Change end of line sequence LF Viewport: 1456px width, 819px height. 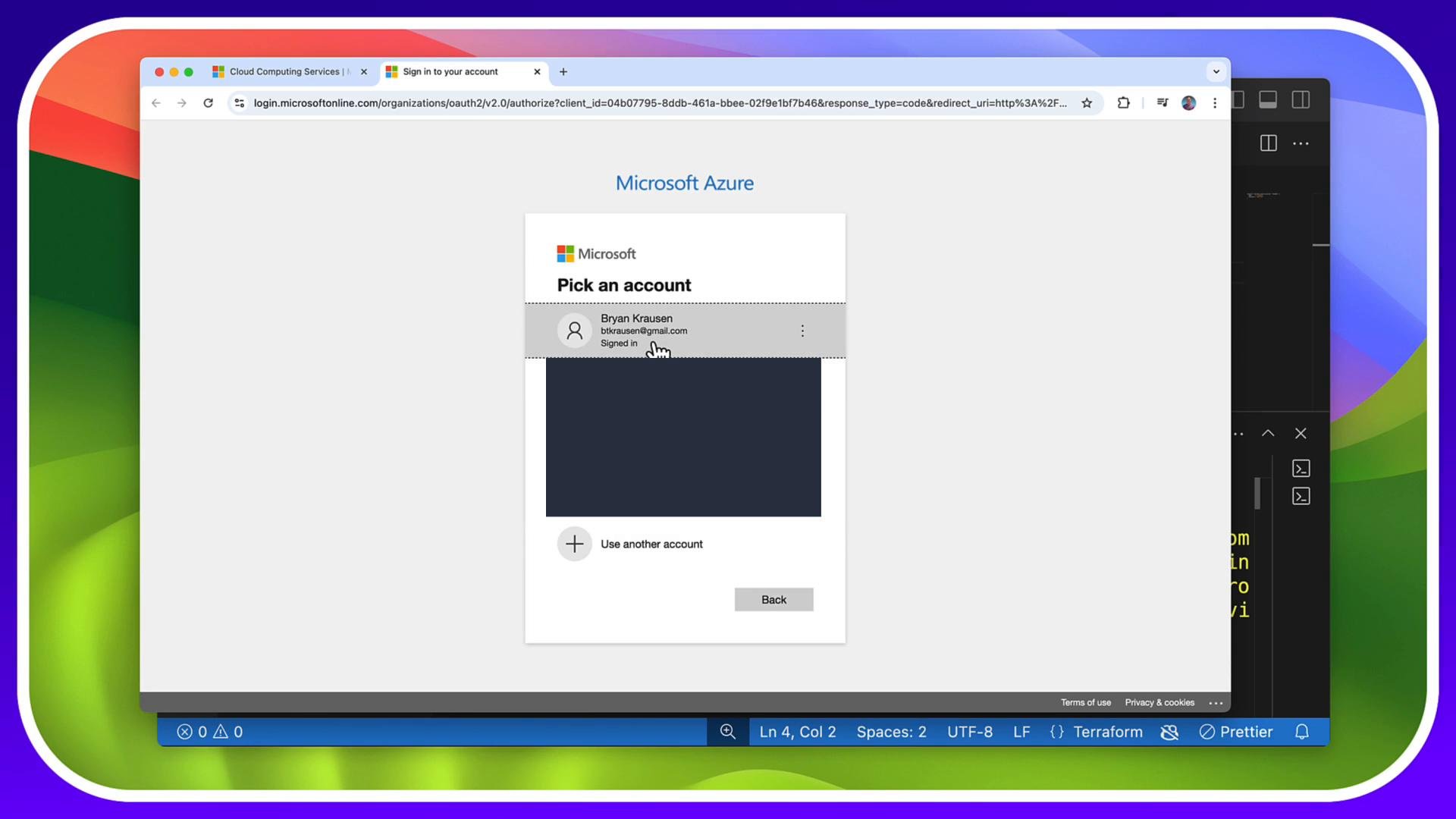click(x=1021, y=732)
